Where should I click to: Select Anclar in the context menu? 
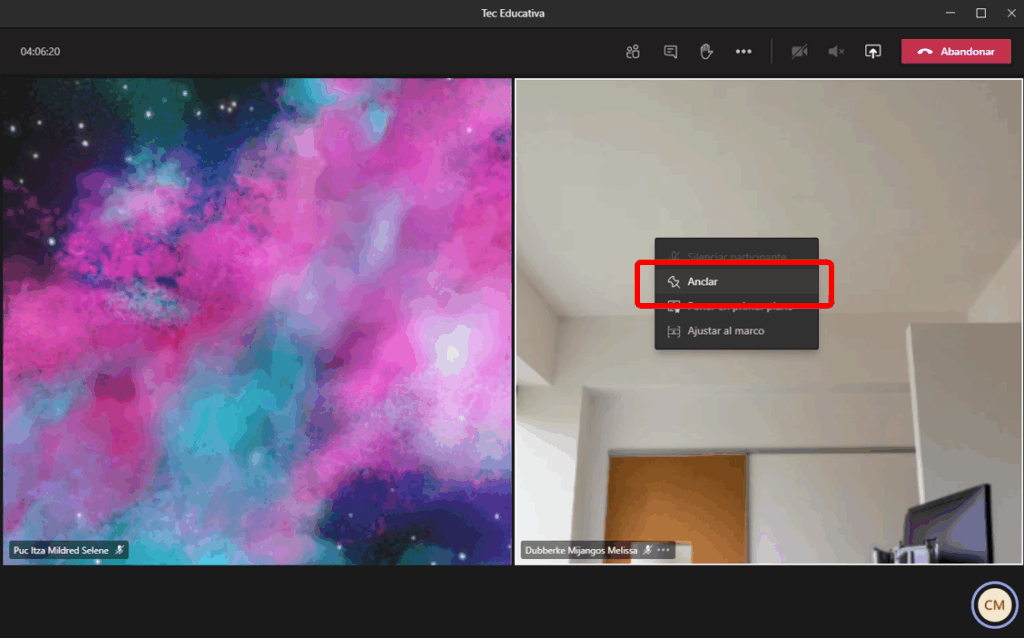[702, 282]
